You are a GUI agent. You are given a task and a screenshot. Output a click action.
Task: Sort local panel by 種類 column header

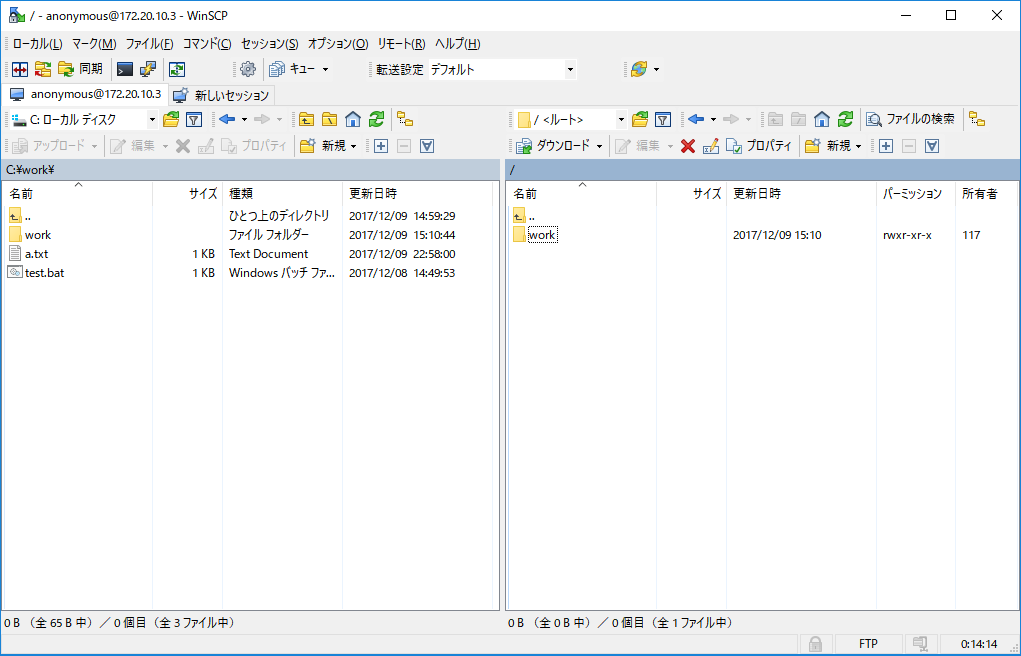[x=282, y=193]
